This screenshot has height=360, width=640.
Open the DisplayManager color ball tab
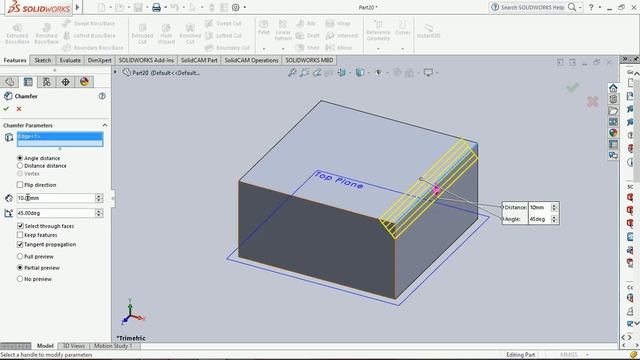coord(84,82)
